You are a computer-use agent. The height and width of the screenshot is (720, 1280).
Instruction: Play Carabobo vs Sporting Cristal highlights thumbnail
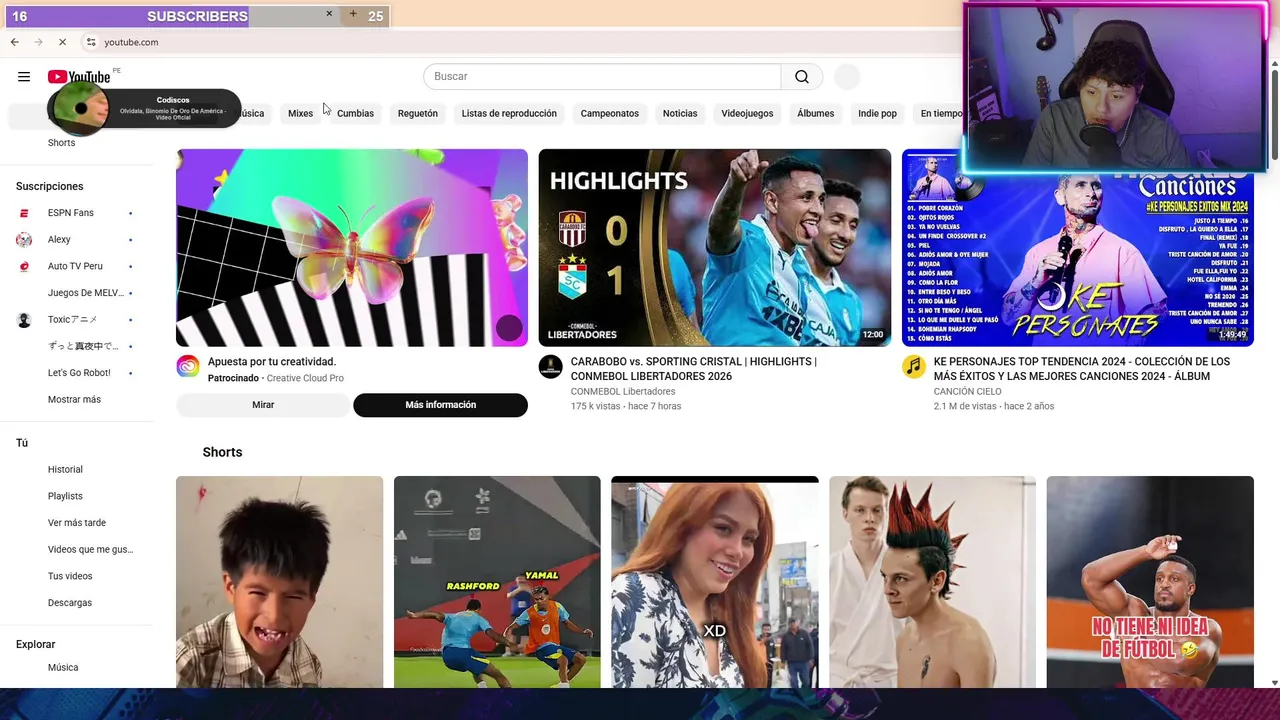point(715,248)
